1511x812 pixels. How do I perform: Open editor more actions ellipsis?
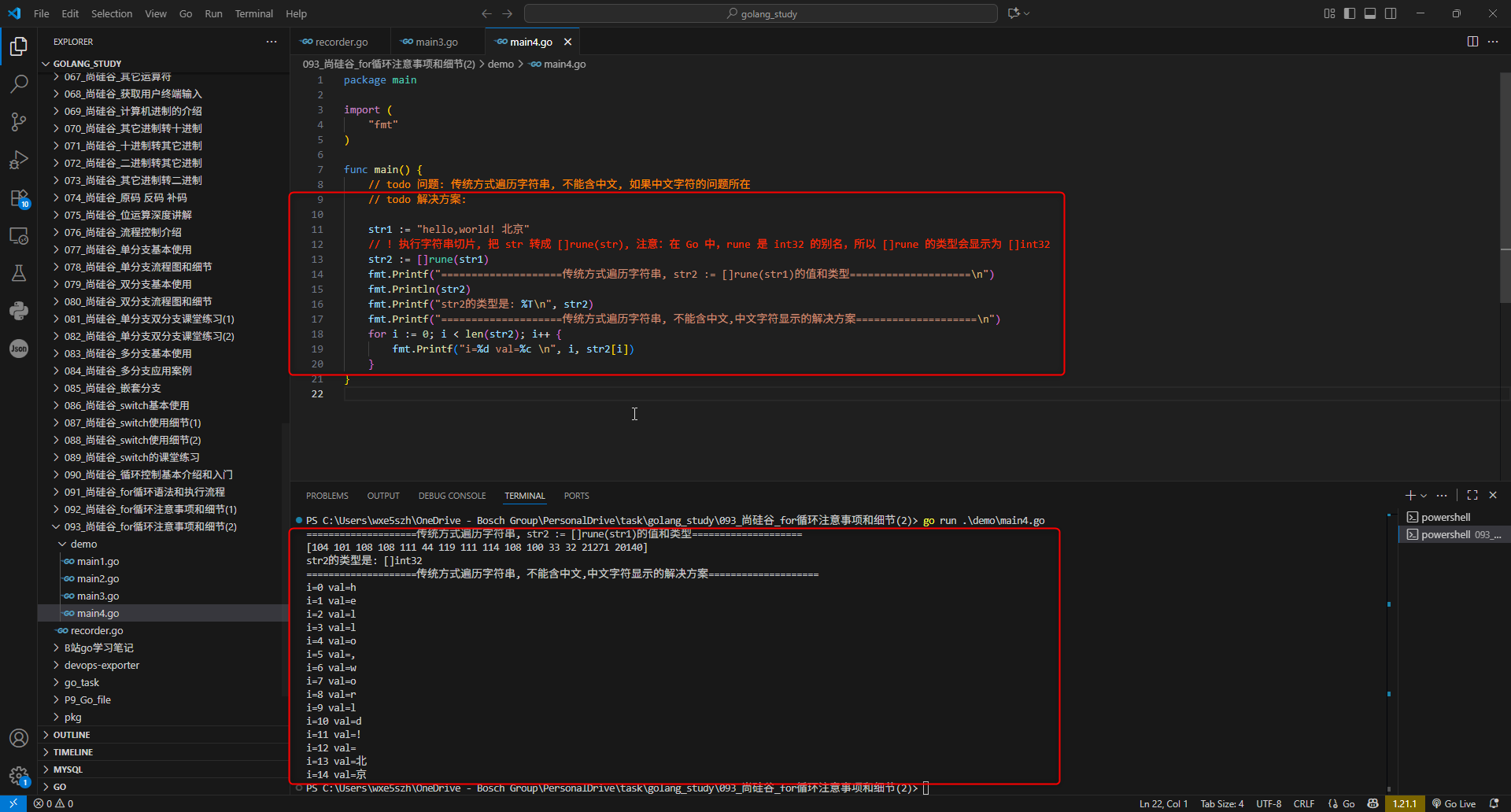coord(1493,42)
